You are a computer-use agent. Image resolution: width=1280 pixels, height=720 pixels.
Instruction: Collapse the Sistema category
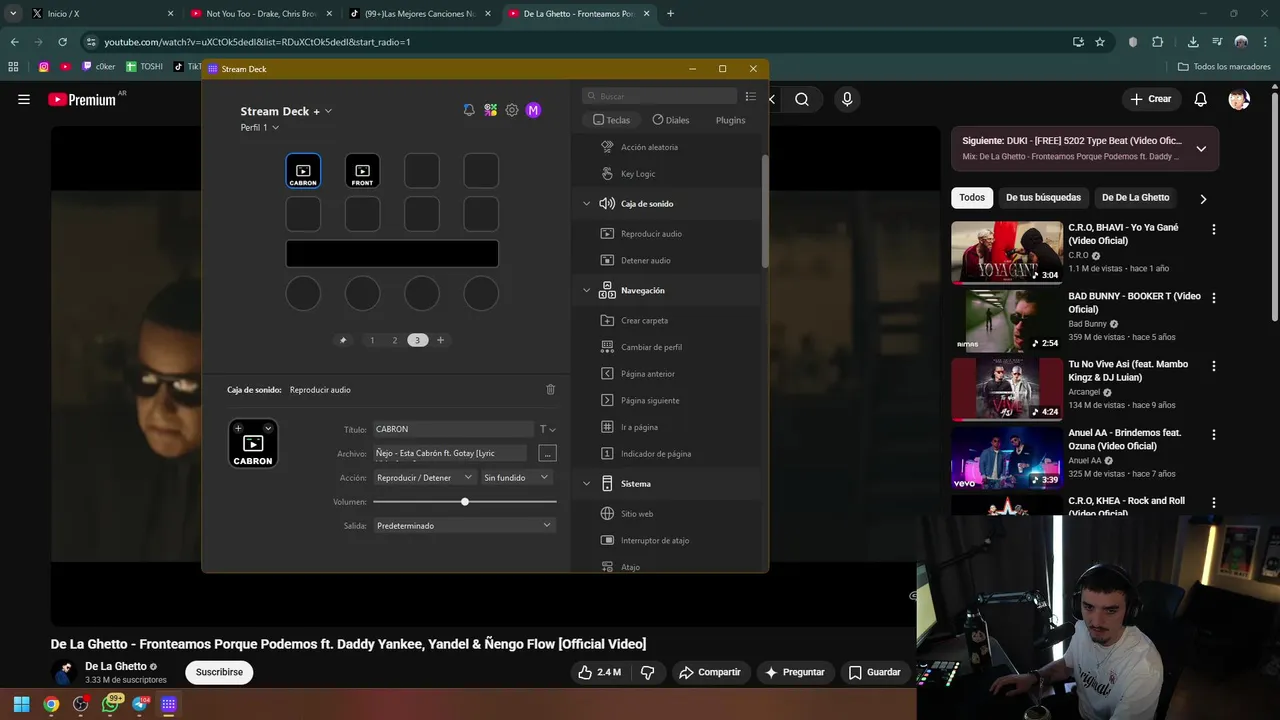587,484
